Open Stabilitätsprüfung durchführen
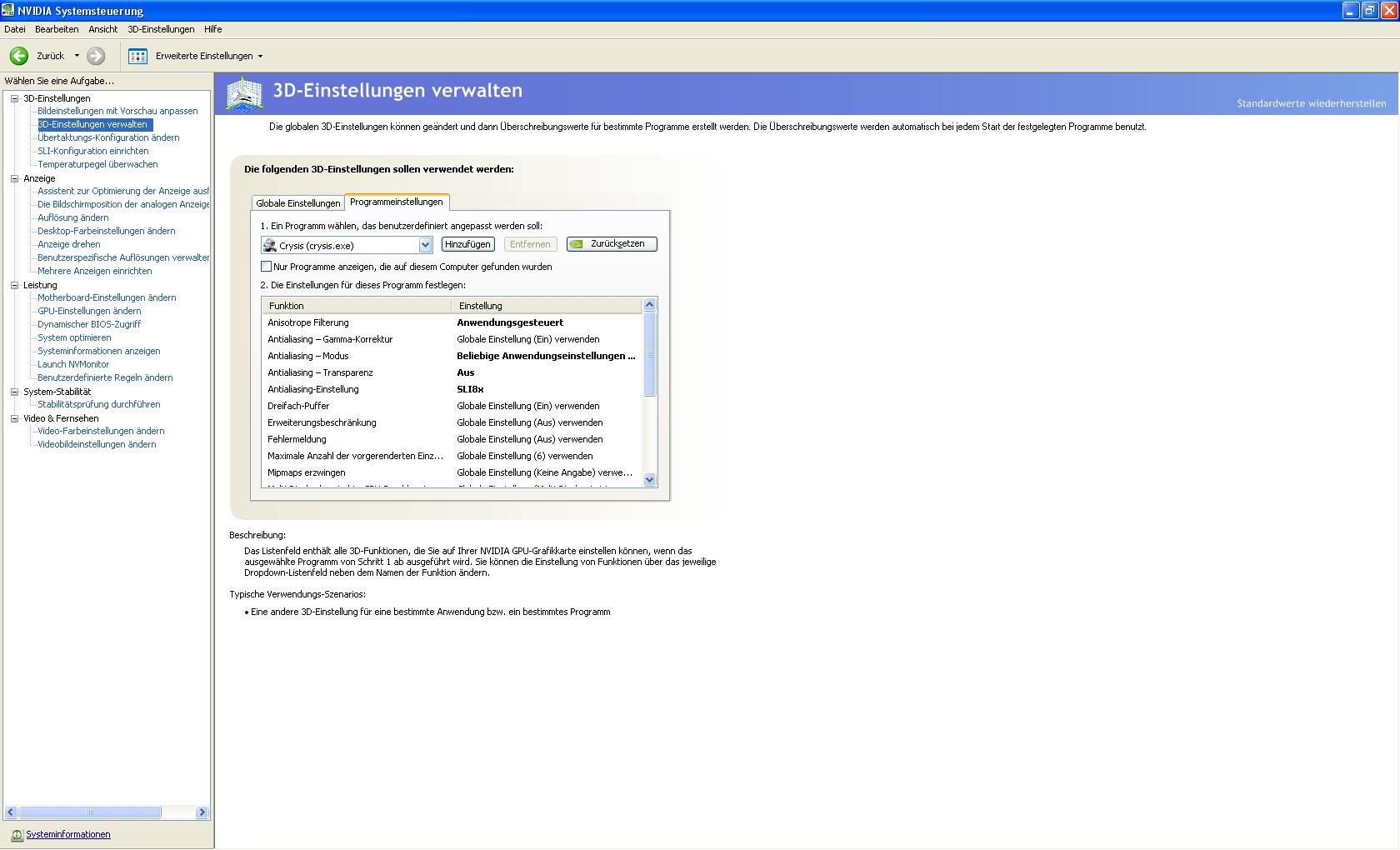This screenshot has width=1400, height=850. (99, 404)
